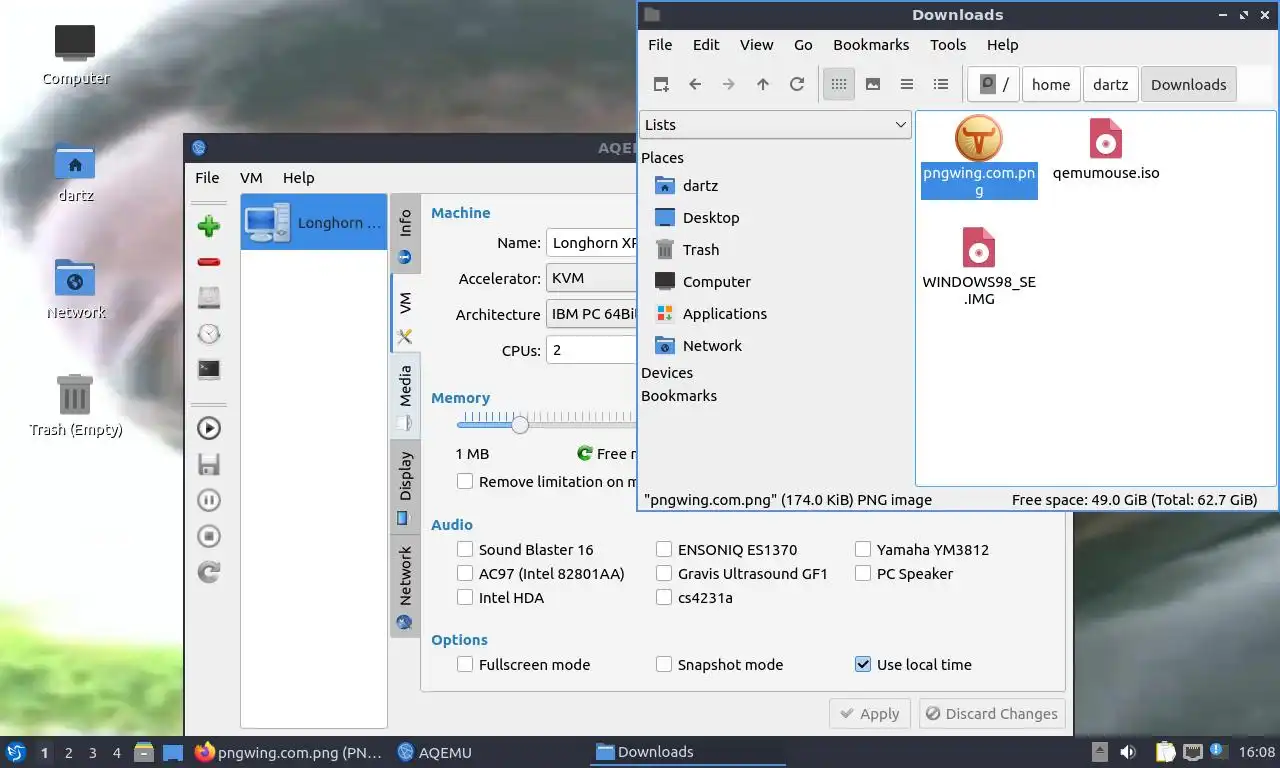Switch to the Display tab in AQEMU
This screenshot has width=1280, height=768.
pyautogui.click(x=405, y=487)
